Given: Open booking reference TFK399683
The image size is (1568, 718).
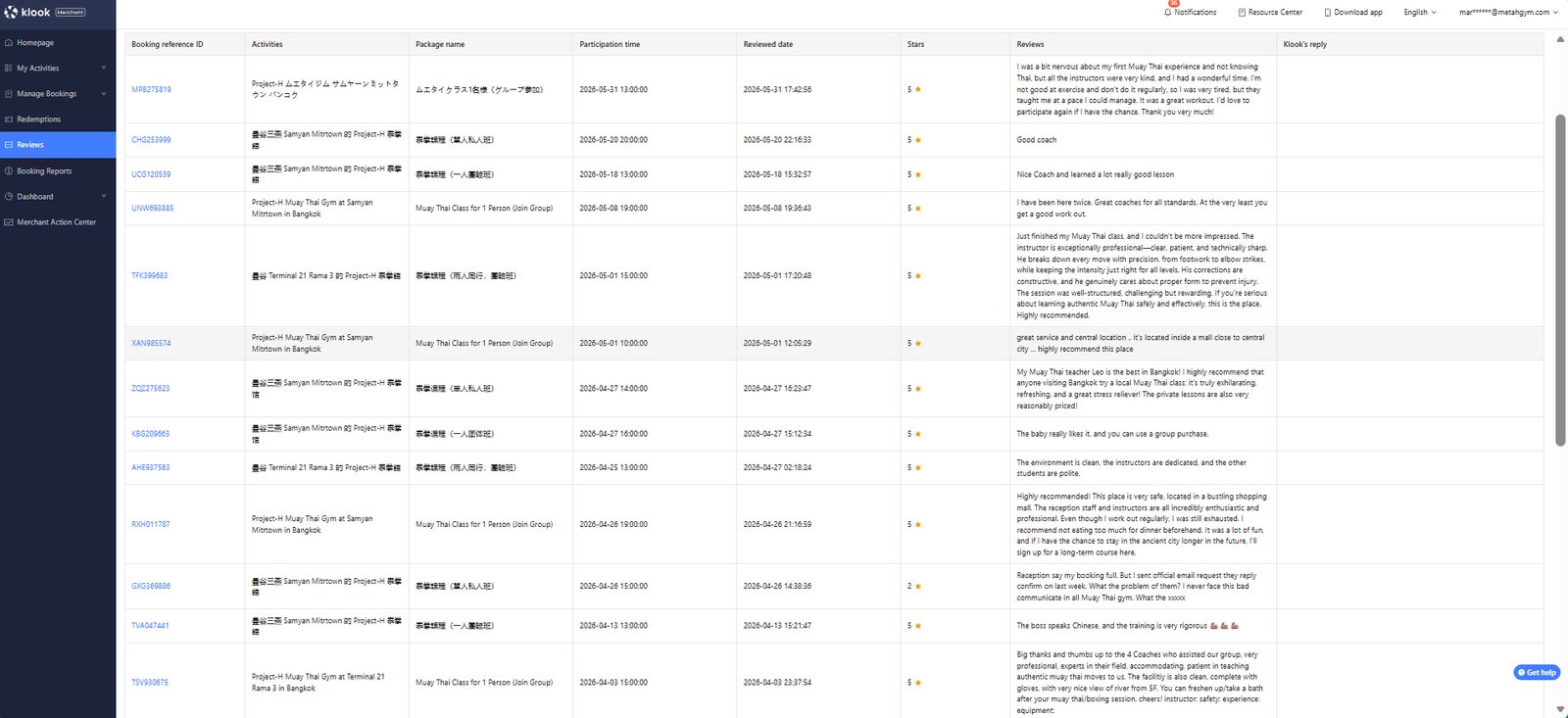Looking at the screenshot, I should (150, 276).
